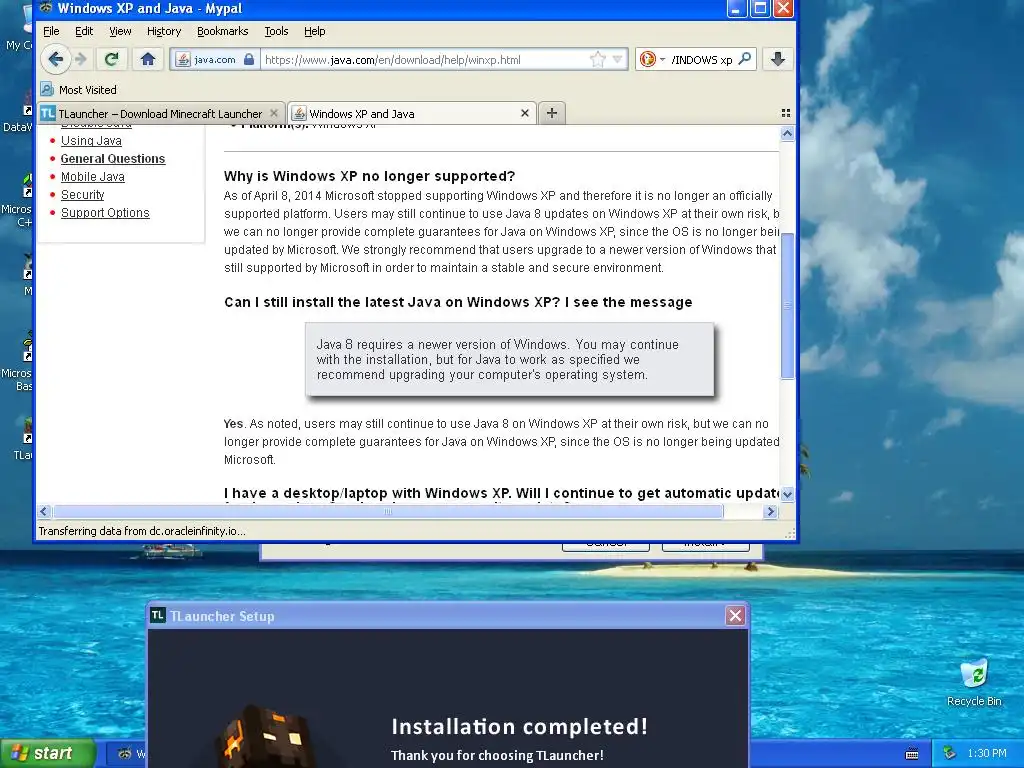Show the tab groups grid icon

[786, 113]
